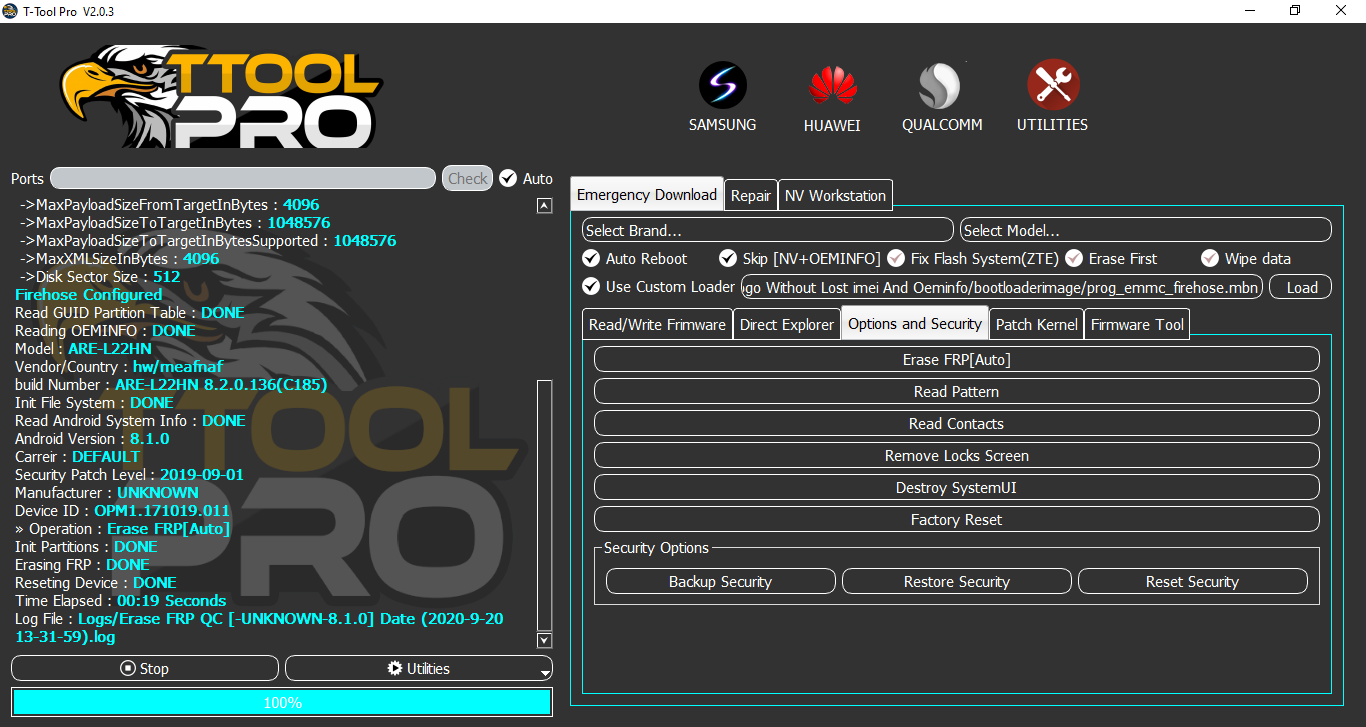This screenshot has height=727, width=1366.
Task: Switch to the Emergency Download tab
Action: 647,195
